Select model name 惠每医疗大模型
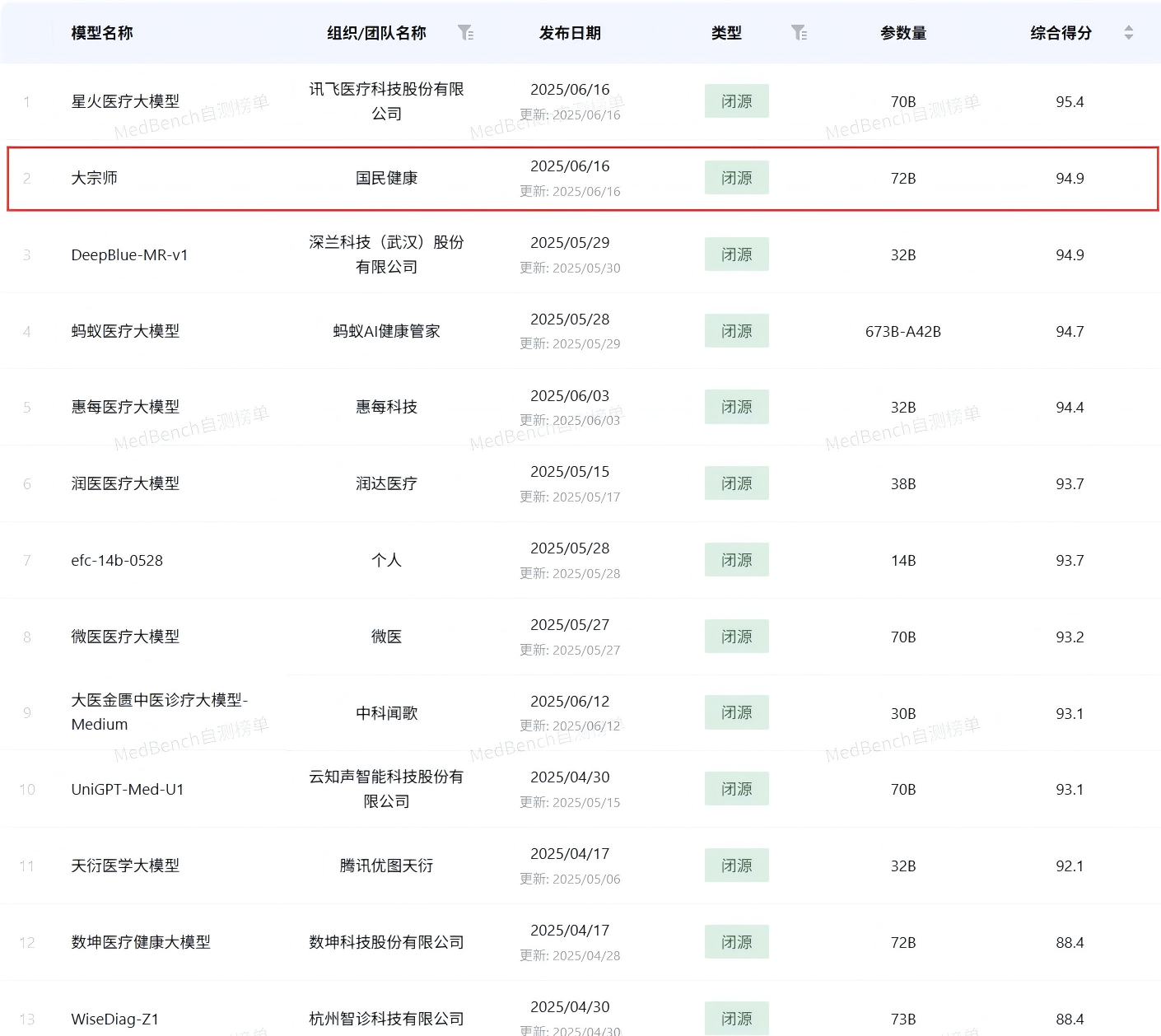Viewport: 1161px width, 1036px height. (125, 407)
